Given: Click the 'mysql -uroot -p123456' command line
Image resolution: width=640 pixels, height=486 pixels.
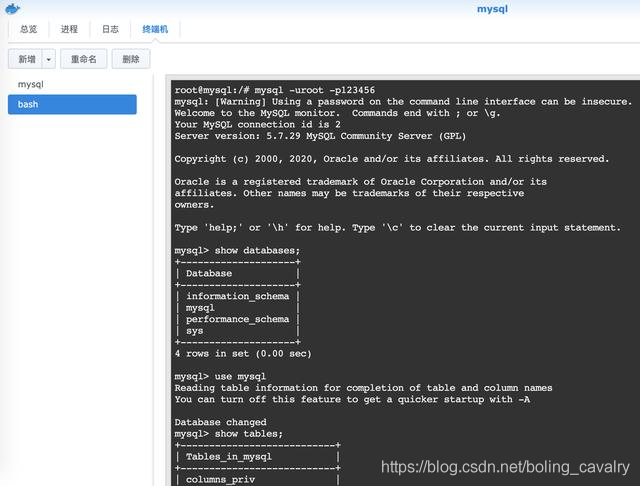Looking at the screenshot, I should (275, 90).
